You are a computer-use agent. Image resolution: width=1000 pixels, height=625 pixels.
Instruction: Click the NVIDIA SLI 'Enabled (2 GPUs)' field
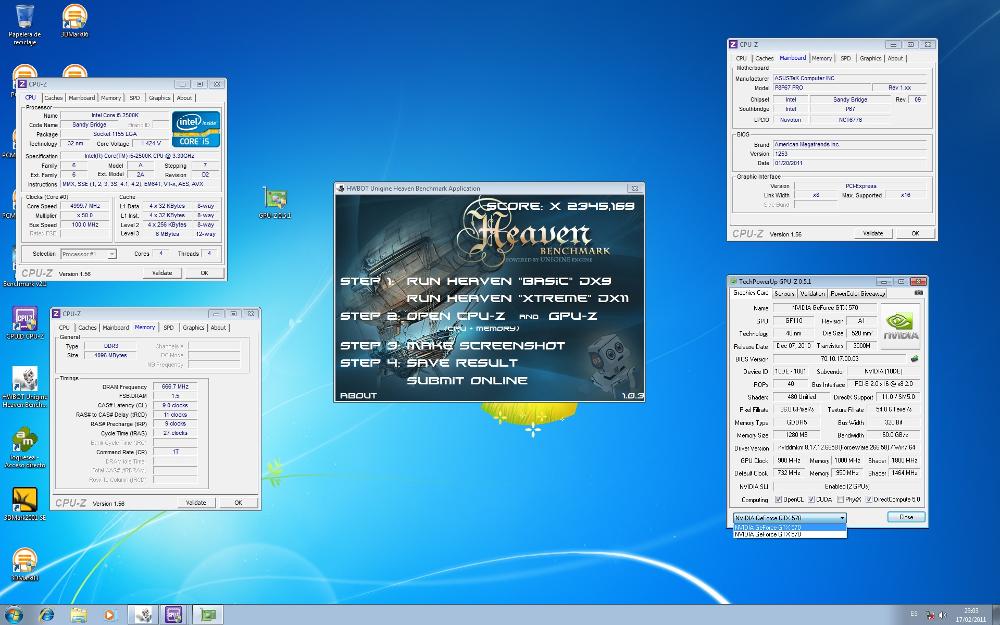pos(846,487)
